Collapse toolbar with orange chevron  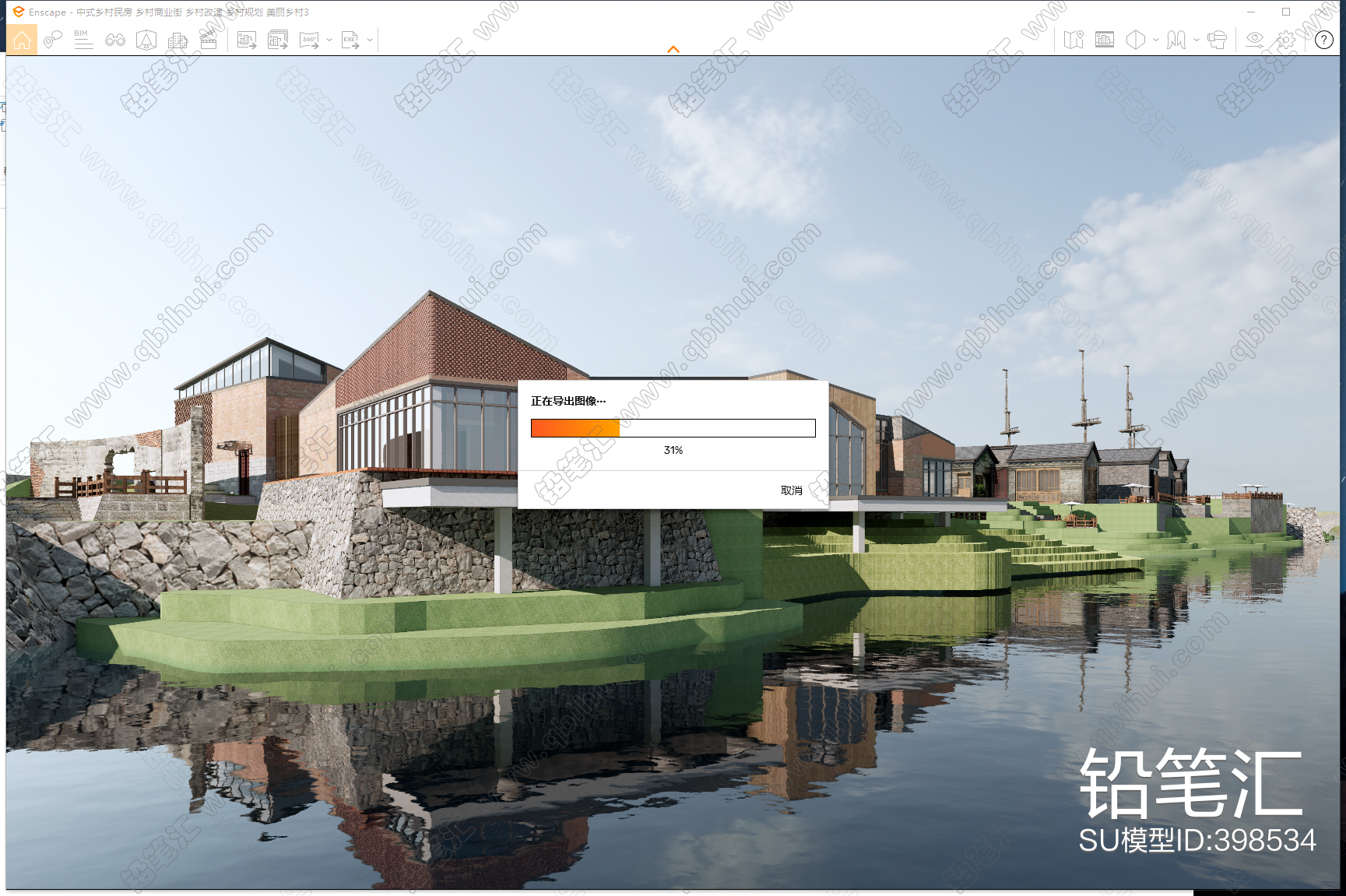click(x=673, y=49)
